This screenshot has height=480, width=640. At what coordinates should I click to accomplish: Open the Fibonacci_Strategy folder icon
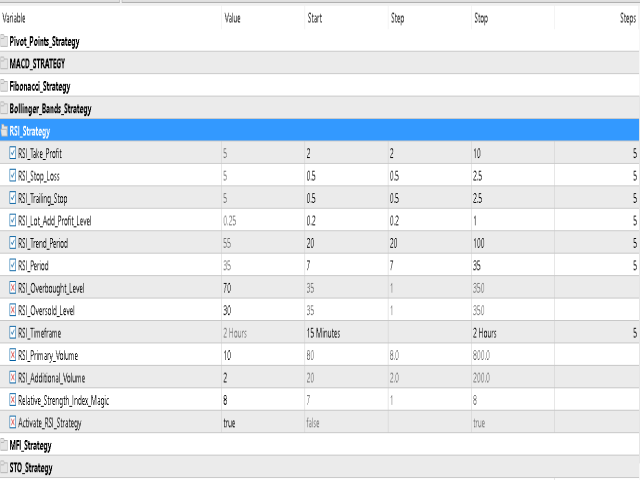point(4,86)
